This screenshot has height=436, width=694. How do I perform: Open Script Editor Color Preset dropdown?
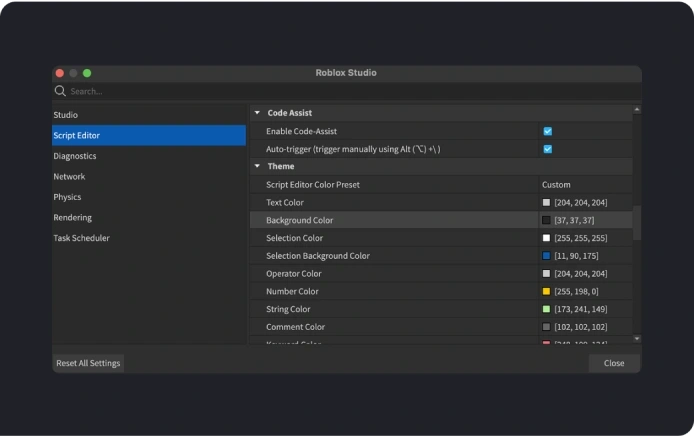point(585,185)
